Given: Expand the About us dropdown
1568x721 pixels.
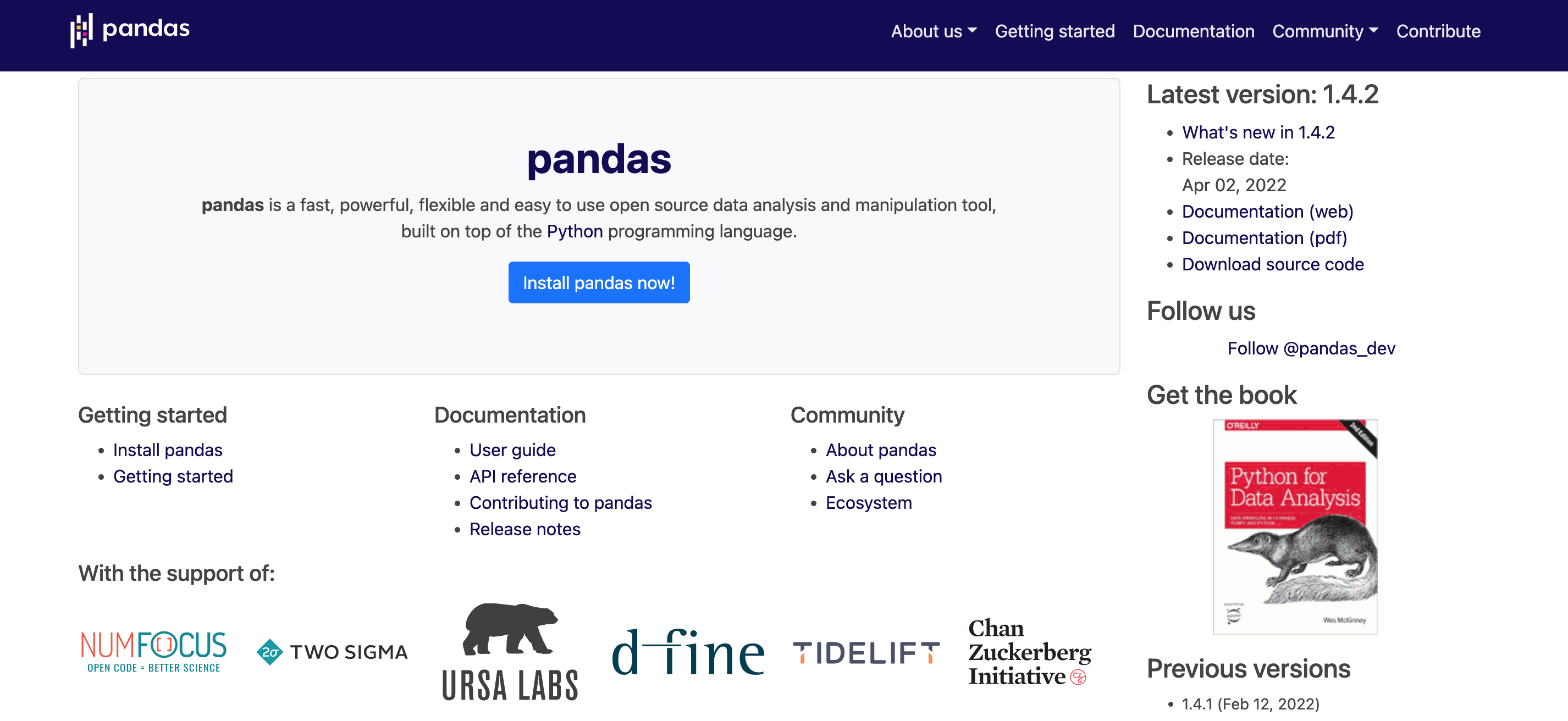Looking at the screenshot, I should [x=934, y=31].
